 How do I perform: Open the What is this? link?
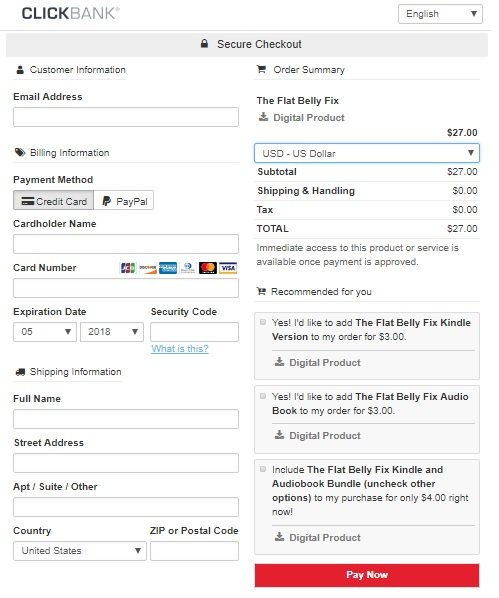[180, 349]
